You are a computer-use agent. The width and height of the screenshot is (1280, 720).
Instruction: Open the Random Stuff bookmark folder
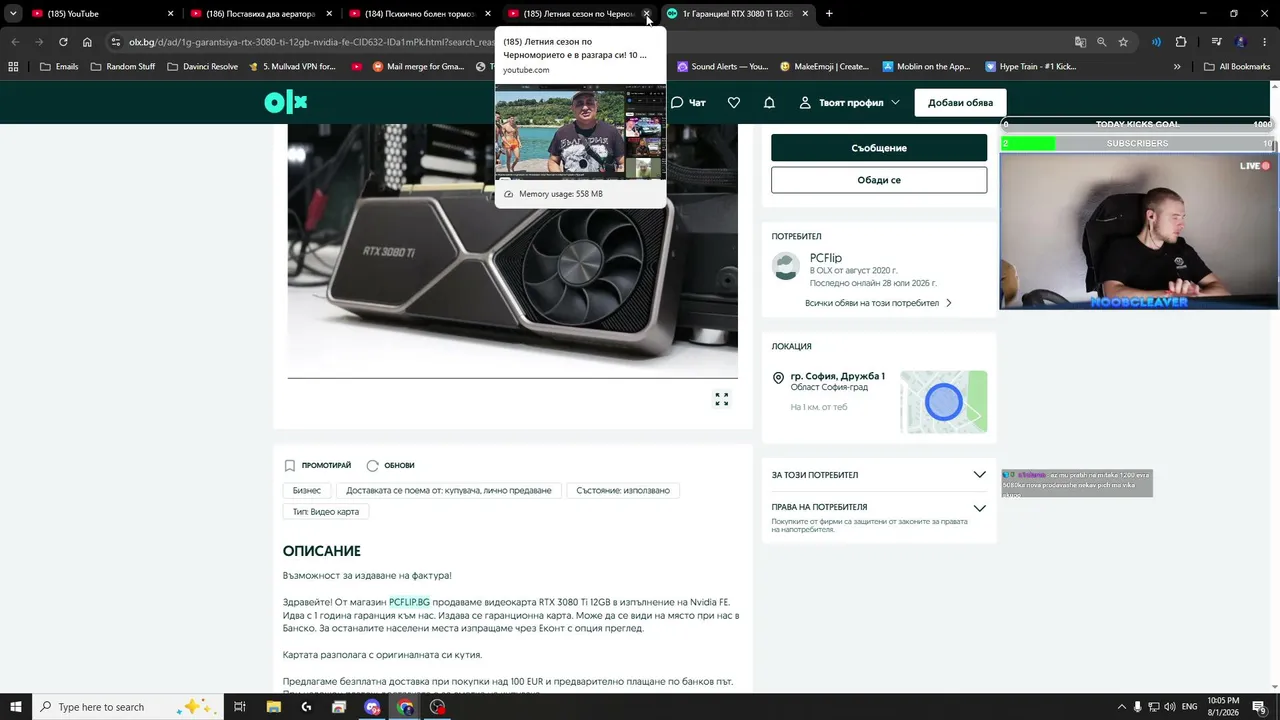(123, 67)
